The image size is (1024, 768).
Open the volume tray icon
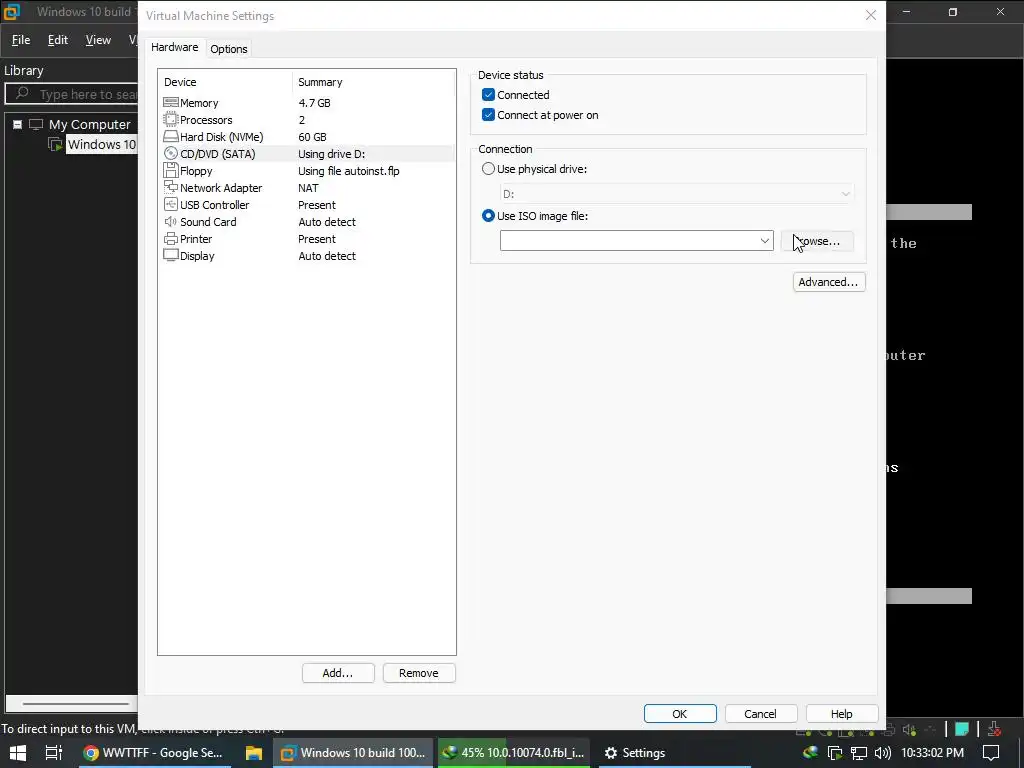882,752
